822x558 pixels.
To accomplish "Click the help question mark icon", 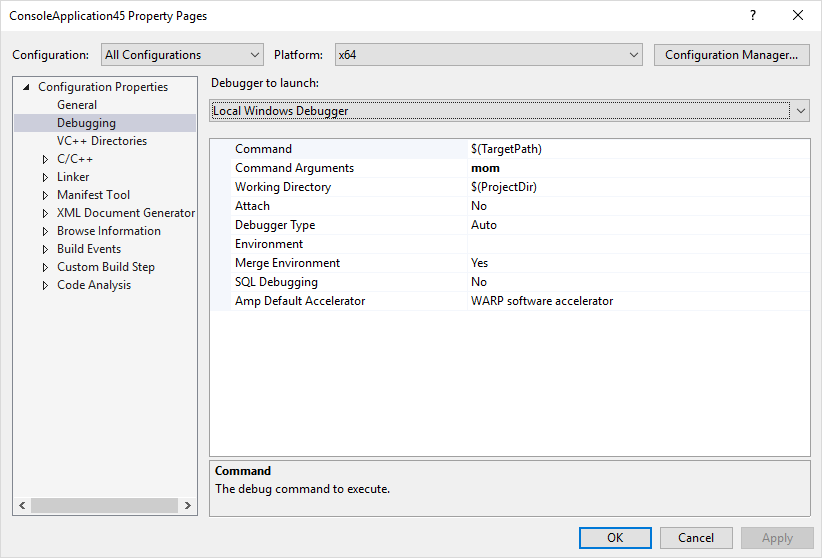I will tap(752, 16).
